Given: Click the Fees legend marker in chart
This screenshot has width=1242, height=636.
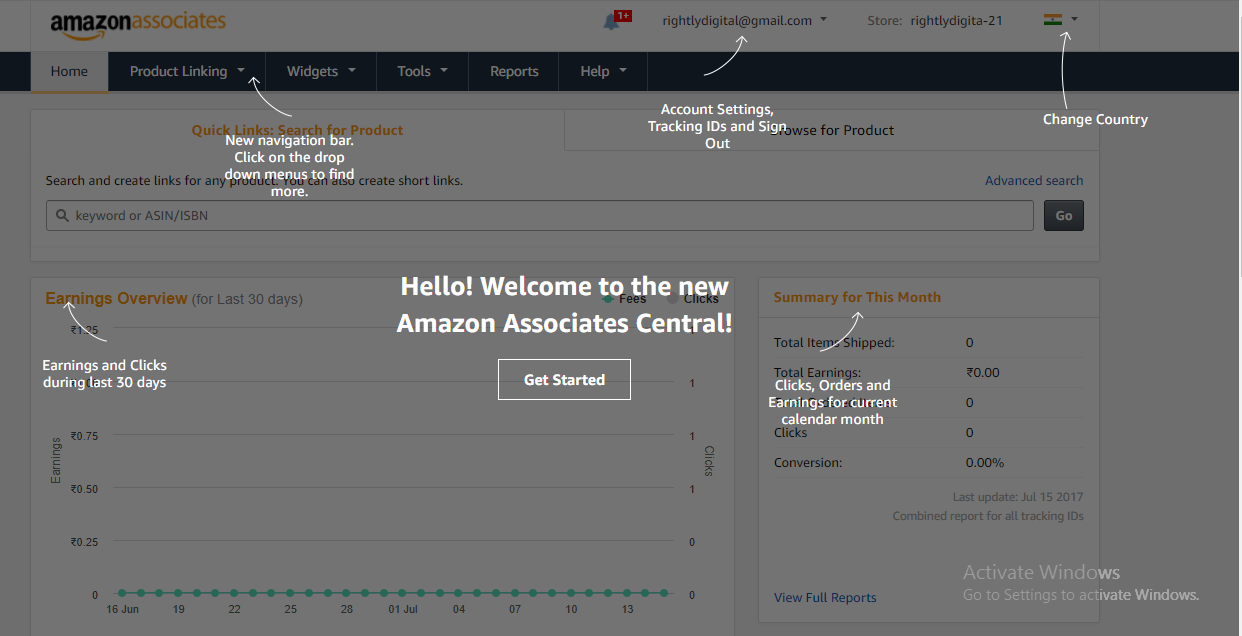Looking at the screenshot, I should coord(608,298).
